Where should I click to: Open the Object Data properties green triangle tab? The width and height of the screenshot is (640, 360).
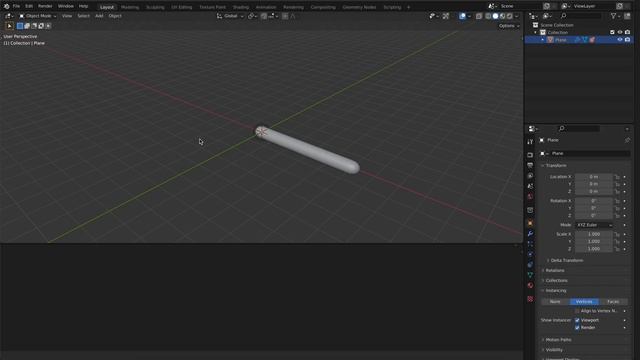[530, 275]
